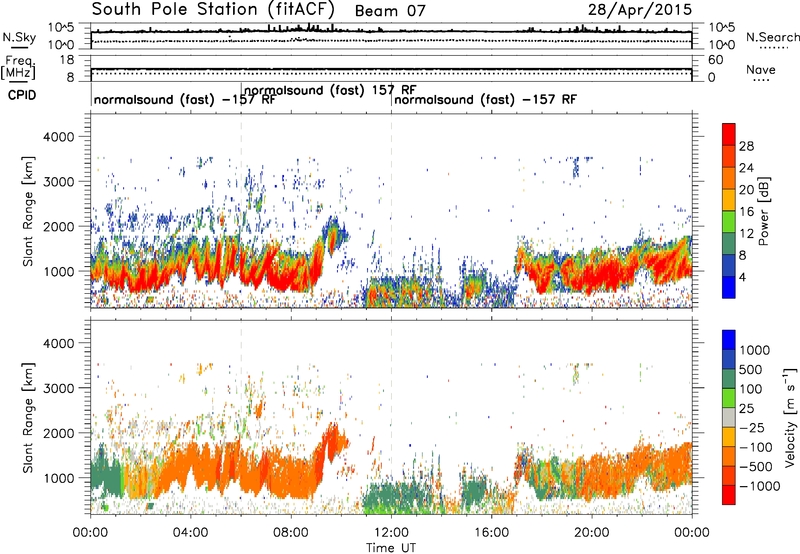Select the 24 label on Power color bar
Viewport: 800px width, 554px height.
point(746,168)
